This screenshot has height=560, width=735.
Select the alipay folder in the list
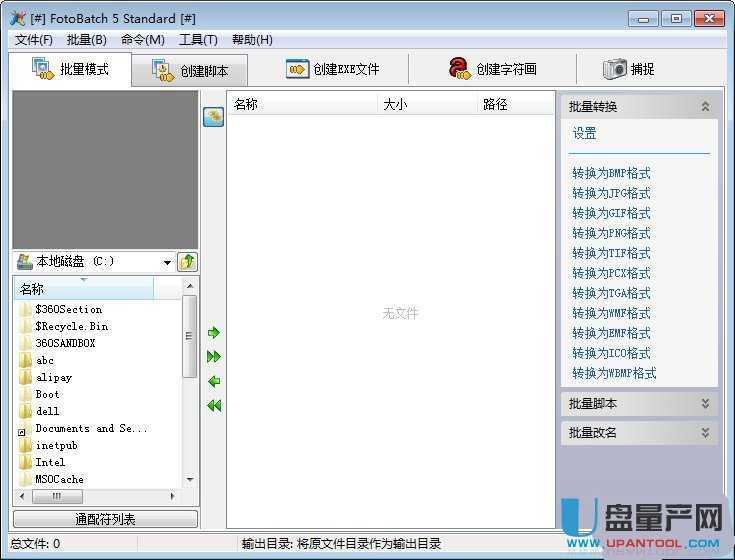coord(54,377)
